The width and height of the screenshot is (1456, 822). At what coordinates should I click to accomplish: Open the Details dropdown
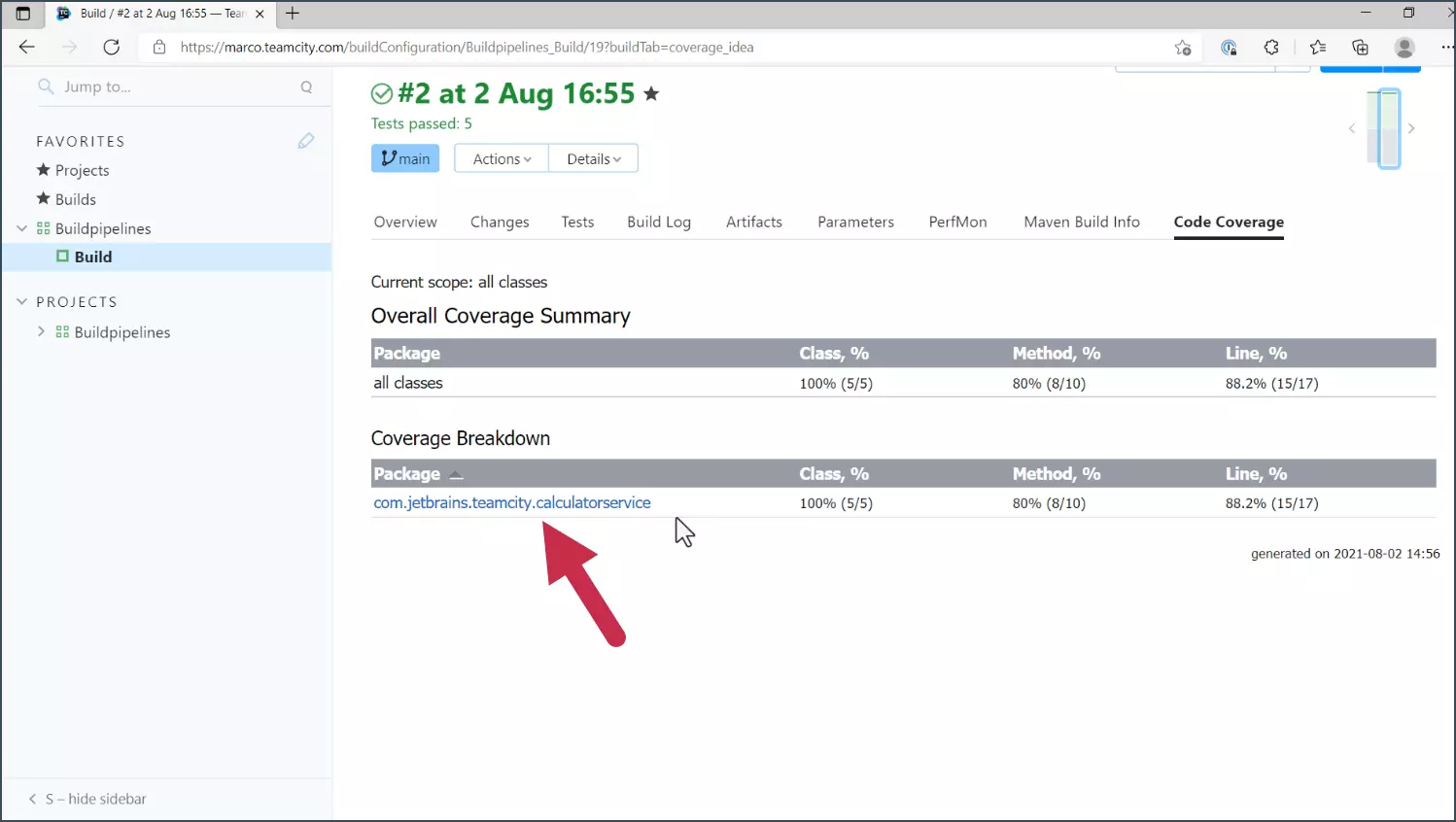[593, 158]
